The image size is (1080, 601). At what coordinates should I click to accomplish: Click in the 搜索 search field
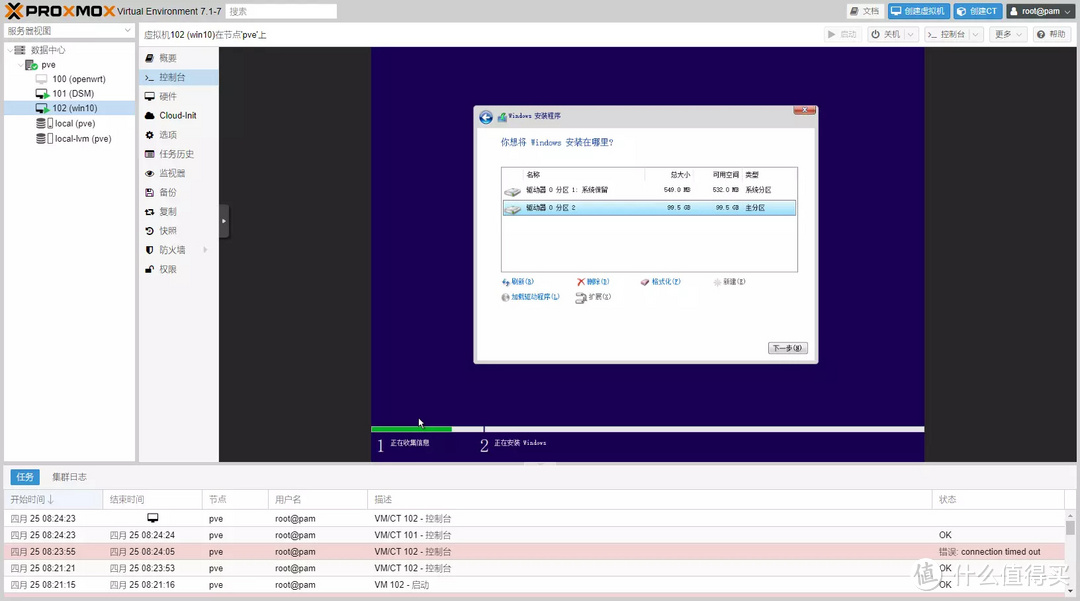point(280,11)
